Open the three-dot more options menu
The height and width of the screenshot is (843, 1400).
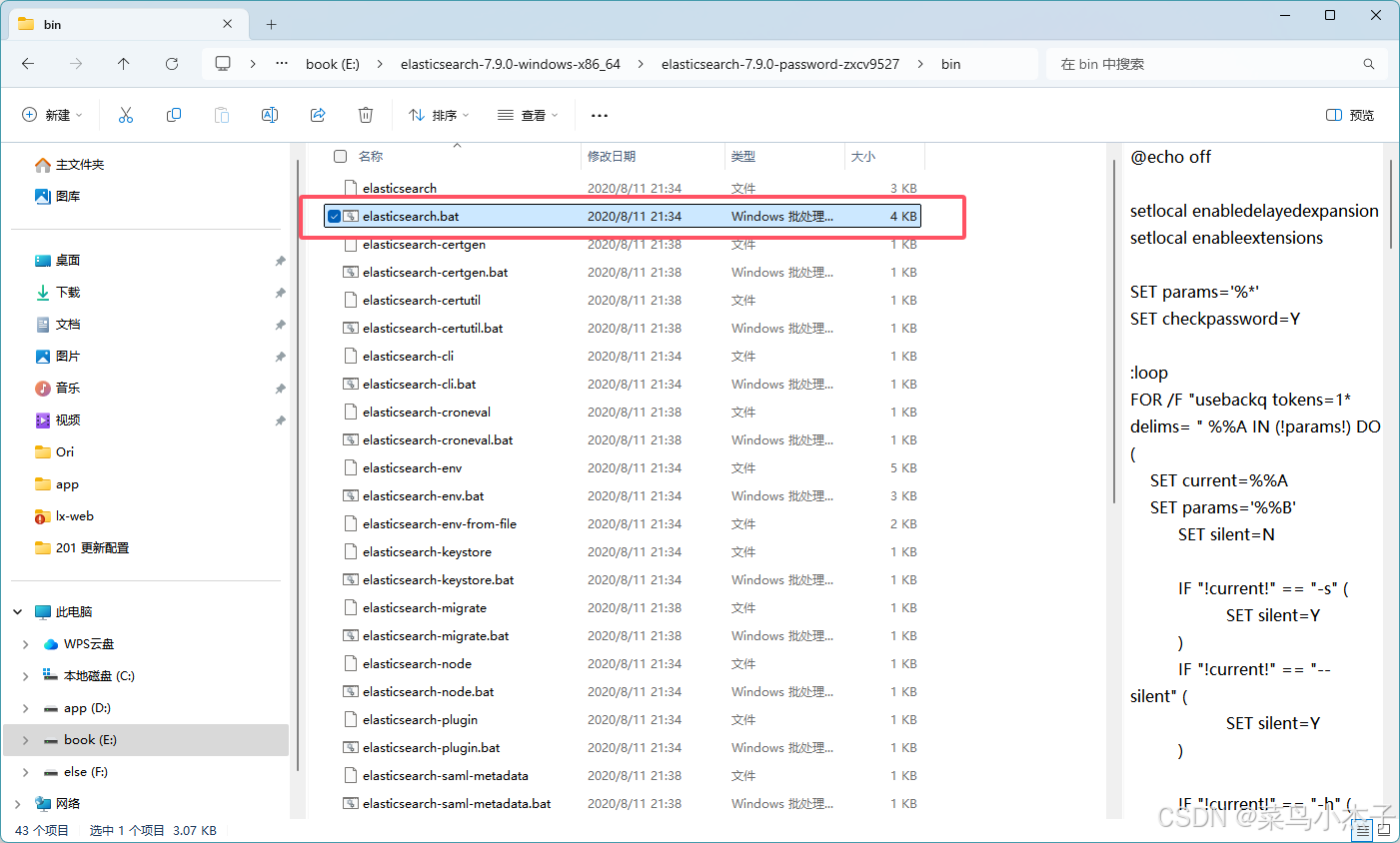pos(600,115)
